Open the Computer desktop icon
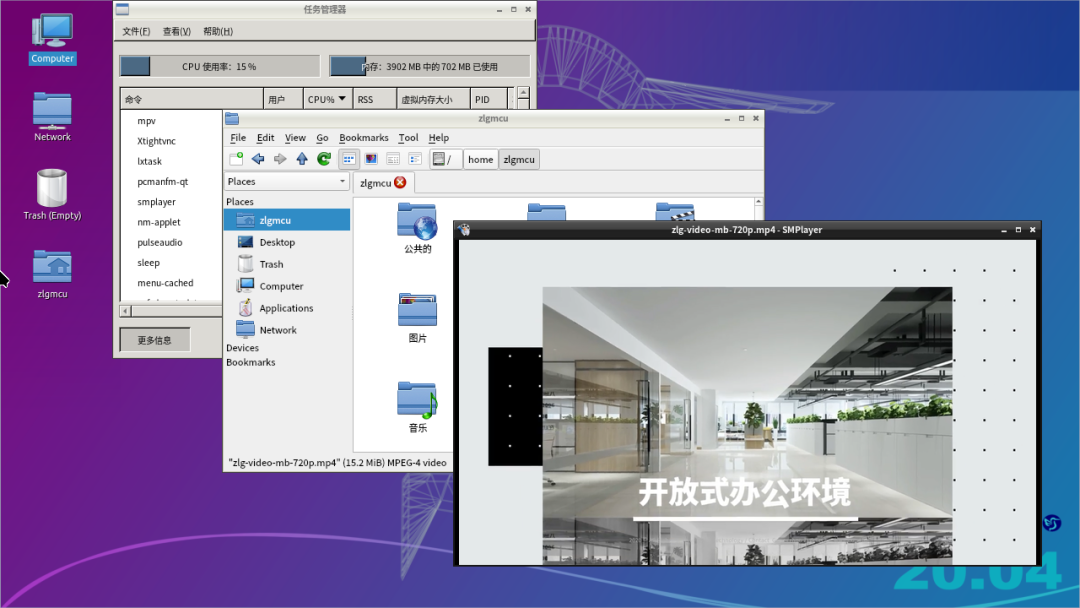Screen dimensions: 1080x608 (51, 35)
